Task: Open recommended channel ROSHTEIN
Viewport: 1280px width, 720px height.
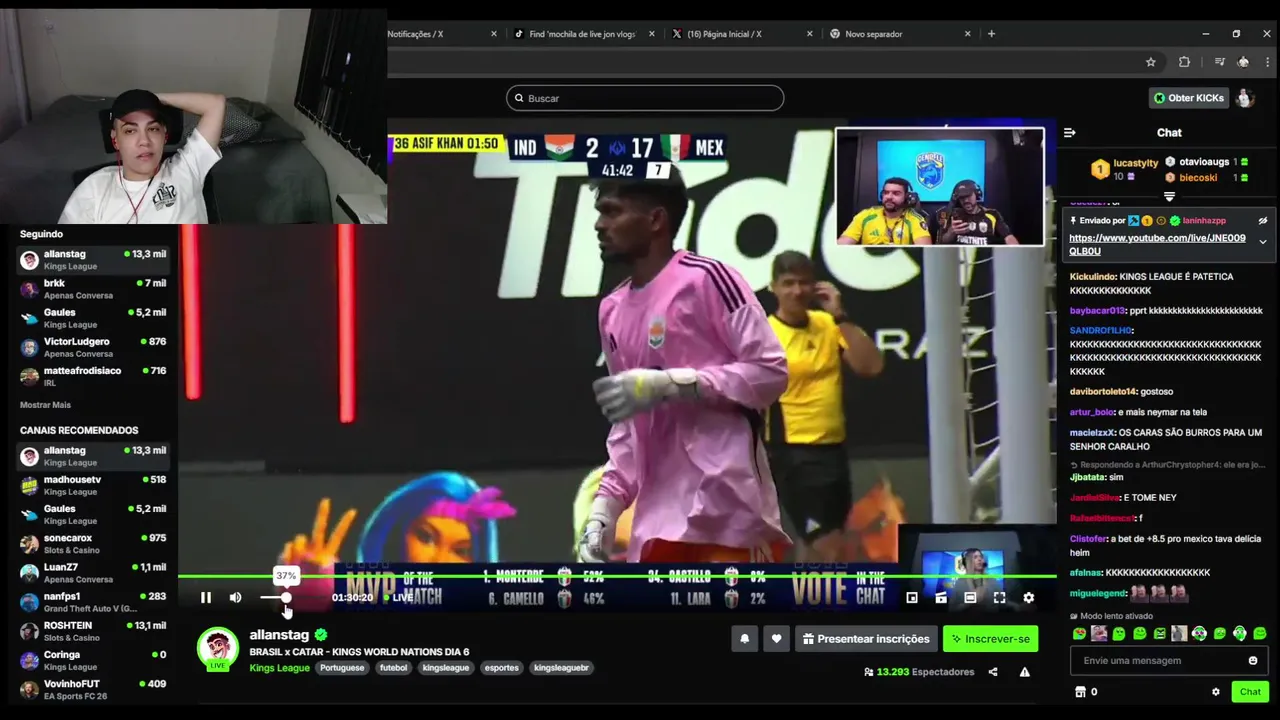Action: click(93, 631)
